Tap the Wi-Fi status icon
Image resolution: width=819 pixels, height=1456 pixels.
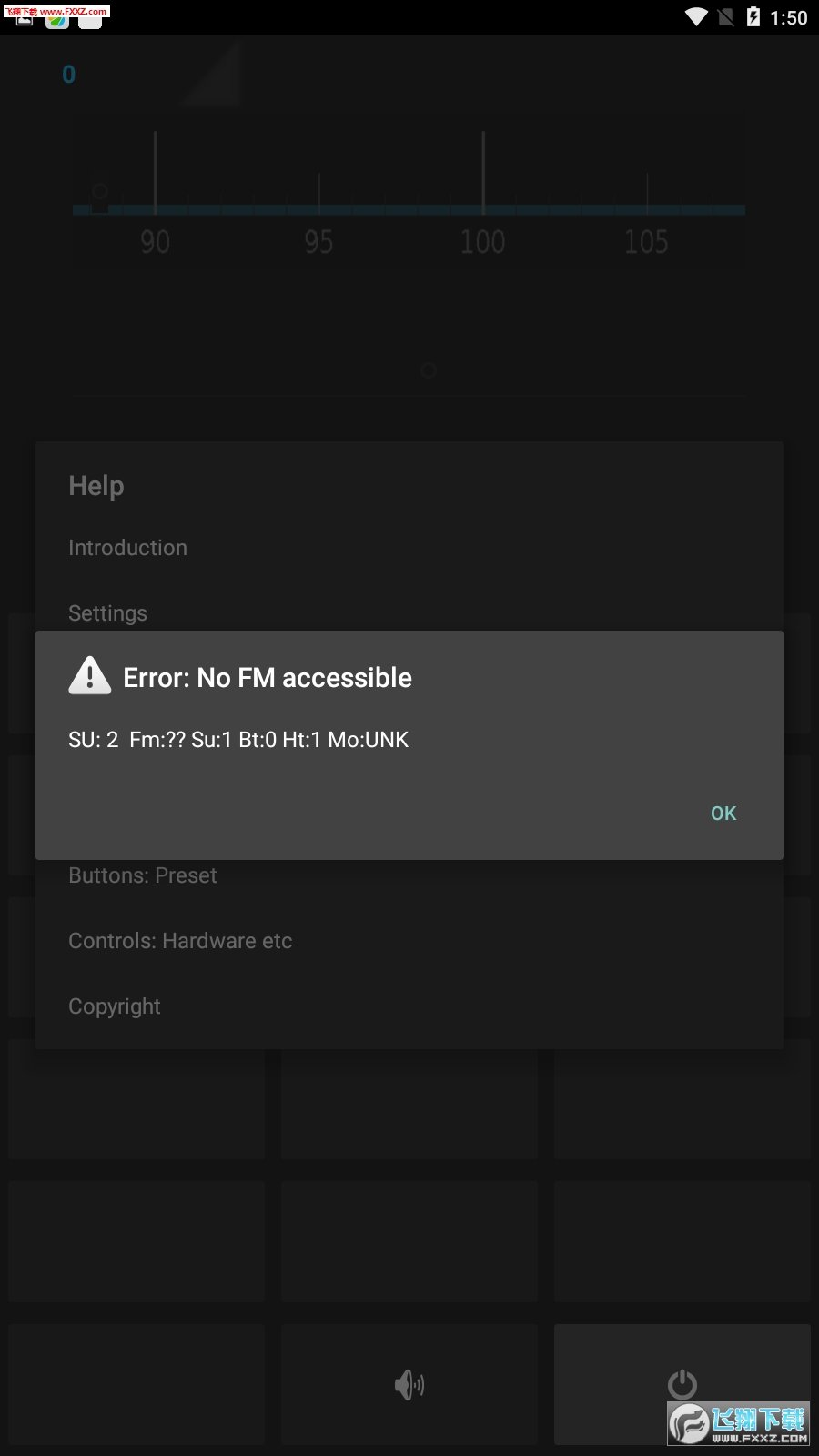696,17
